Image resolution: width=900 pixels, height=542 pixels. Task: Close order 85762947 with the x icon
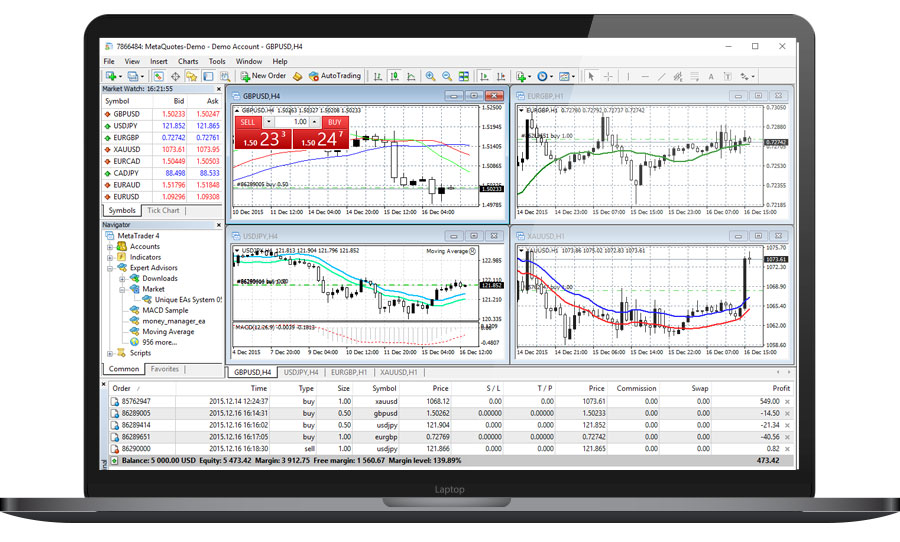click(x=786, y=401)
